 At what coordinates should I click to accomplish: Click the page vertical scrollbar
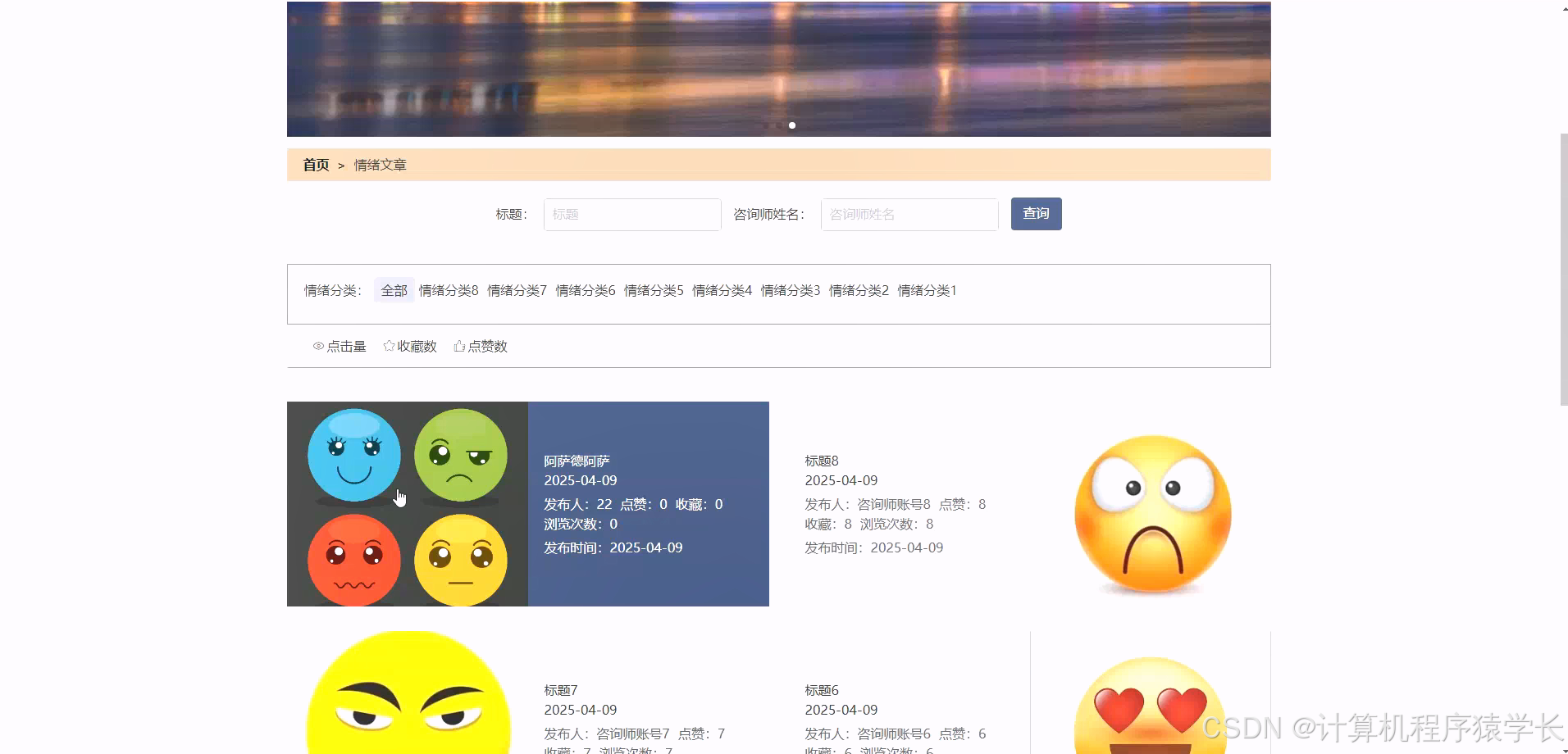point(1563,270)
